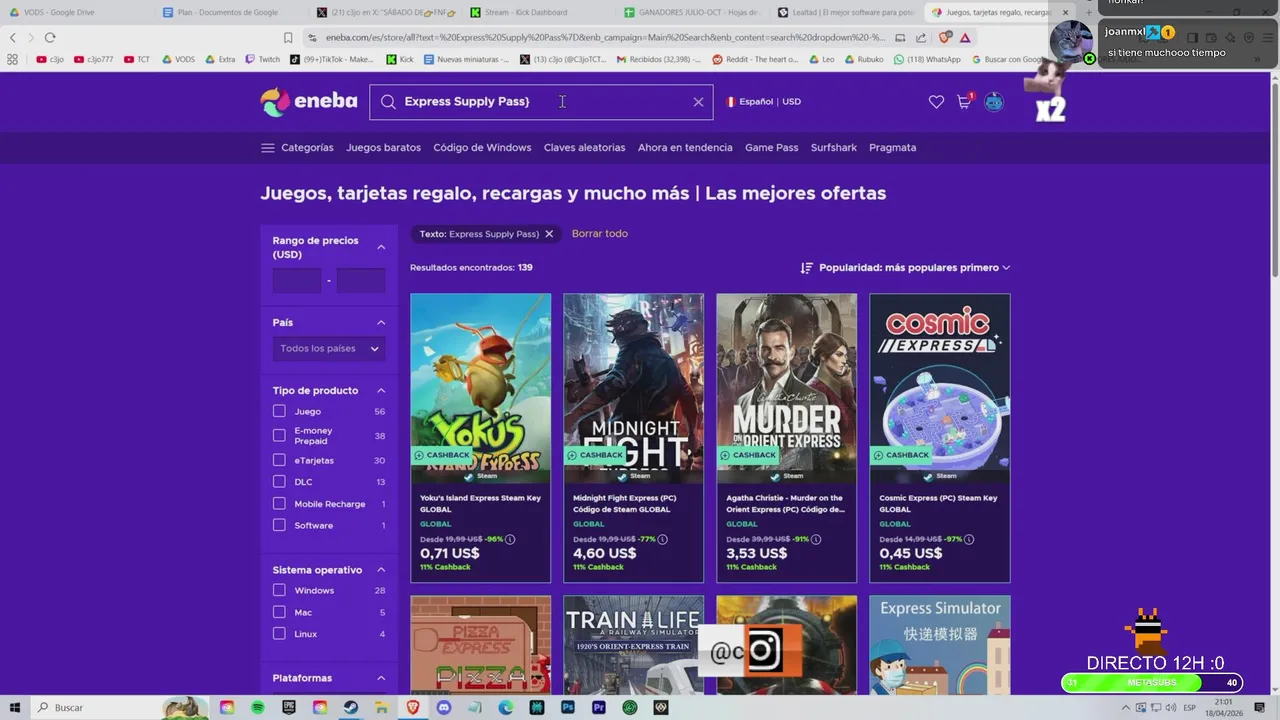The height and width of the screenshot is (720, 1280).
Task: Check the Software product type
Action: coord(279,525)
